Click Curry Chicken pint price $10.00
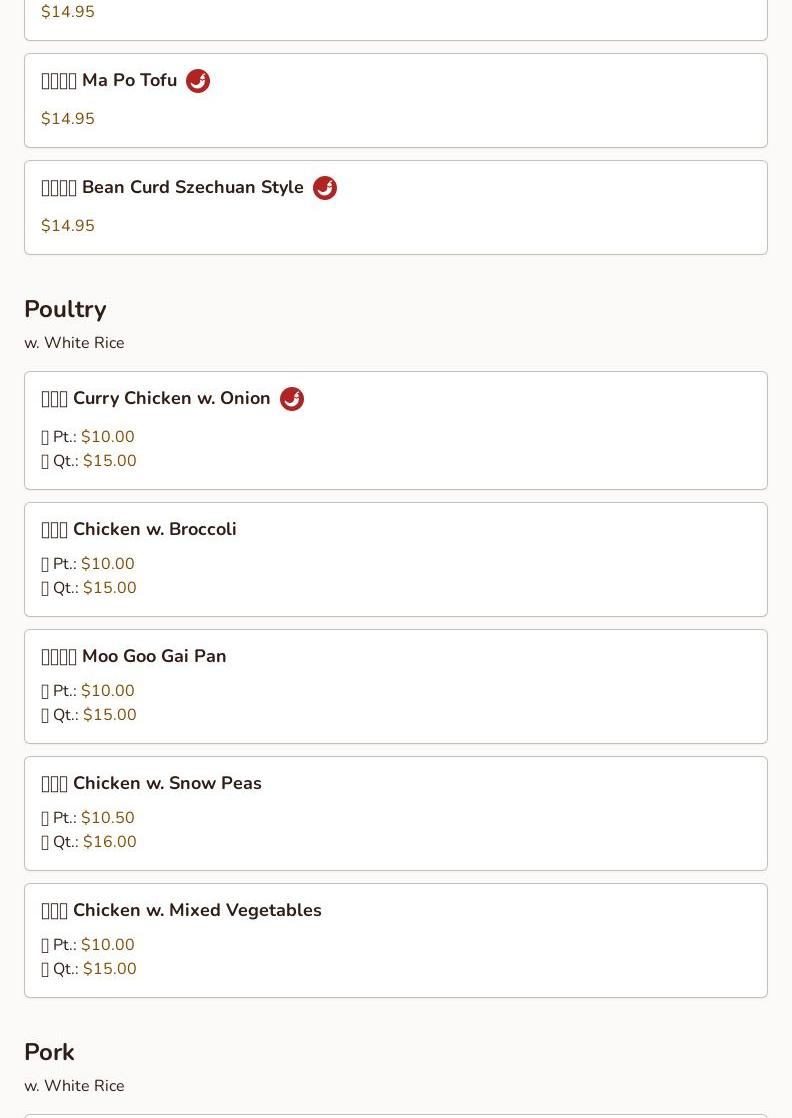Screen dimensions: 792x1118 point(107,437)
